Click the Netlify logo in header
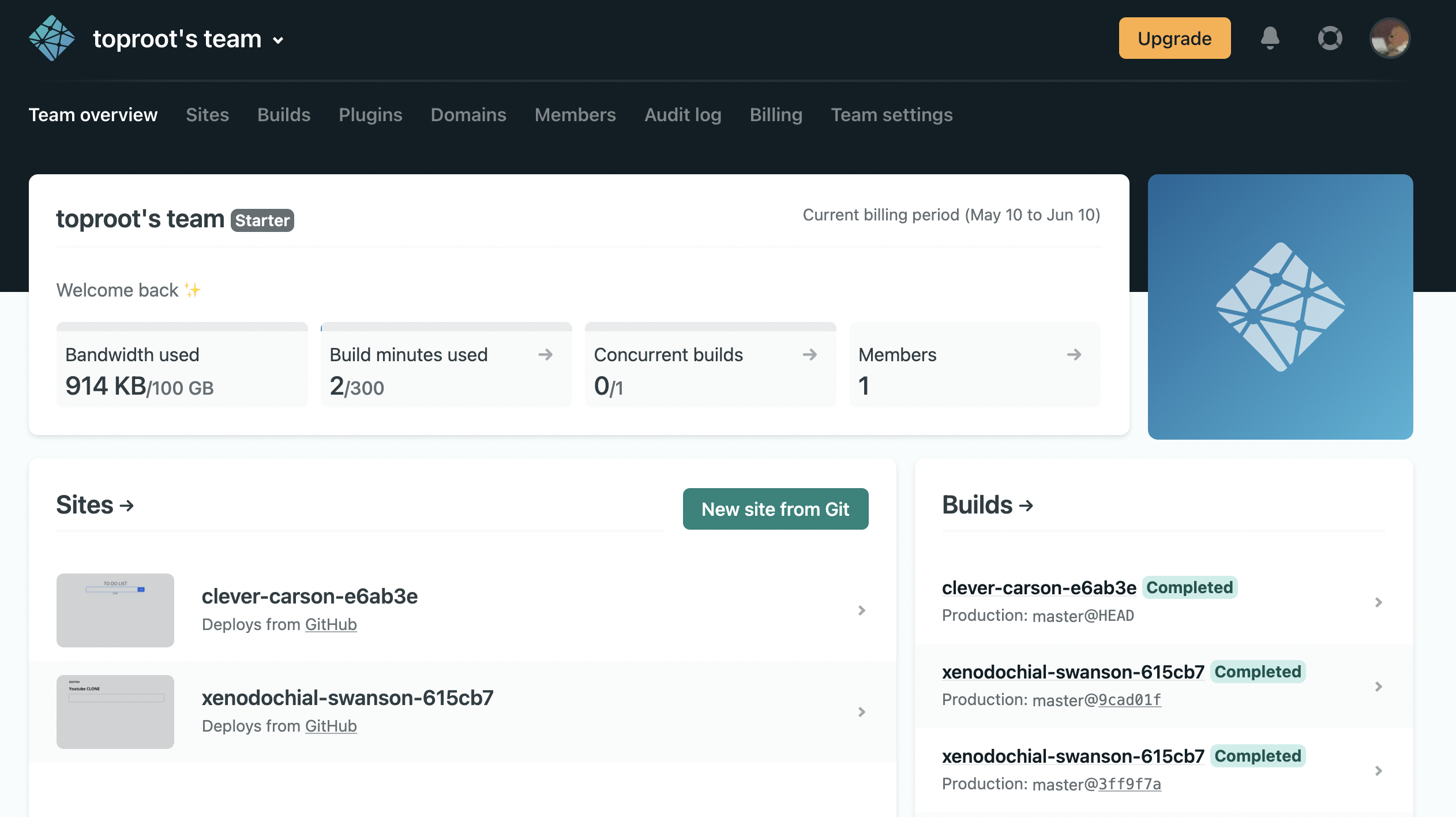 coord(51,39)
